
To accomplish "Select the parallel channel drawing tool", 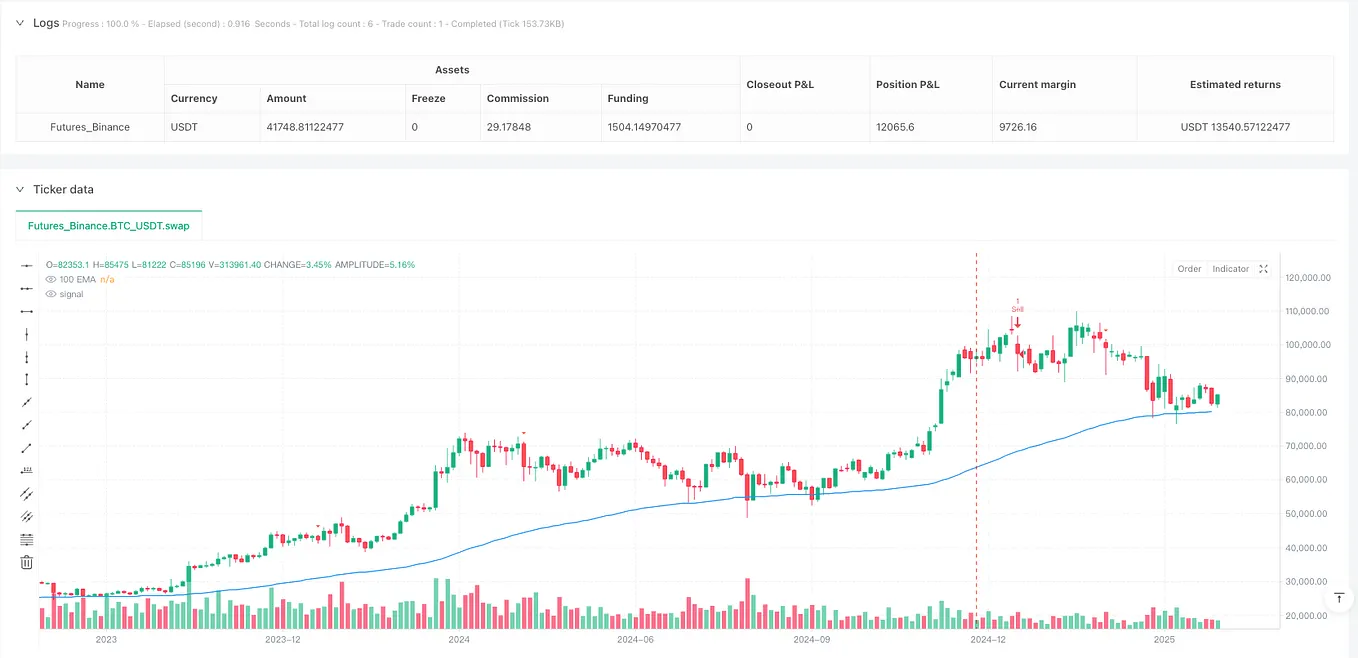I will pyautogui.click(x=26, y=493).
